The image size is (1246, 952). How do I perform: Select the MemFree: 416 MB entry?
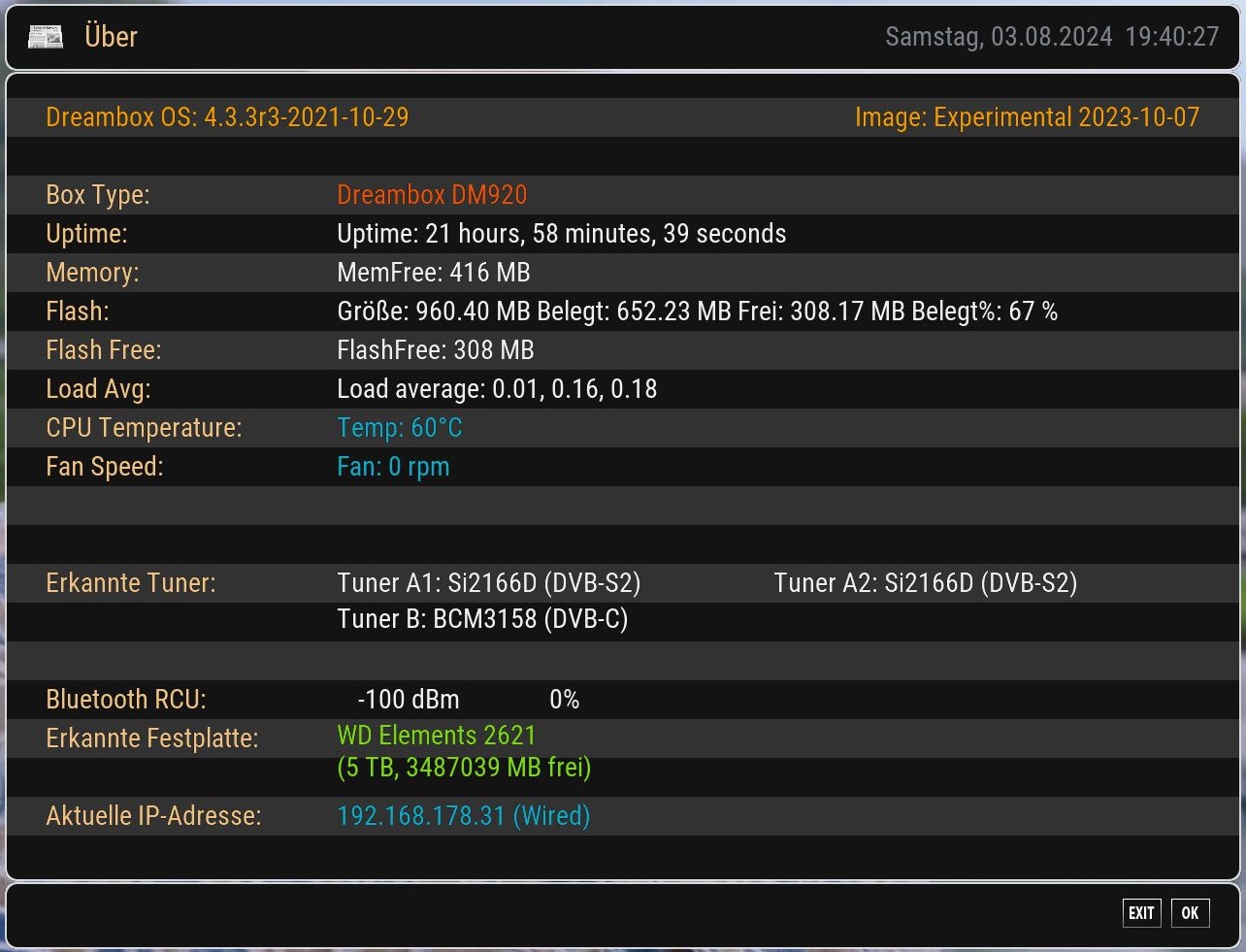[x=433, y=273]
